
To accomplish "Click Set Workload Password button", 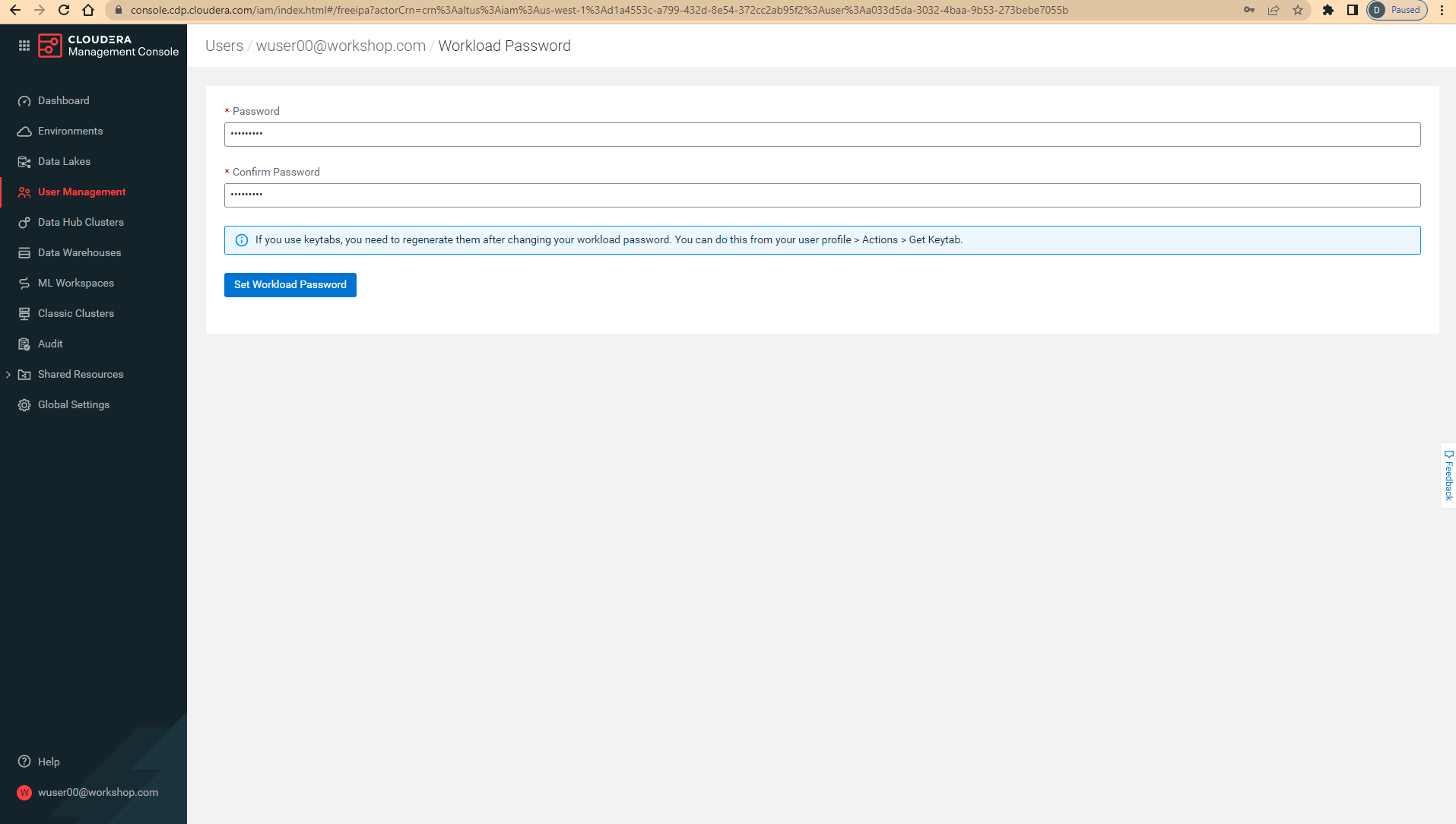I will click(290, 285).
